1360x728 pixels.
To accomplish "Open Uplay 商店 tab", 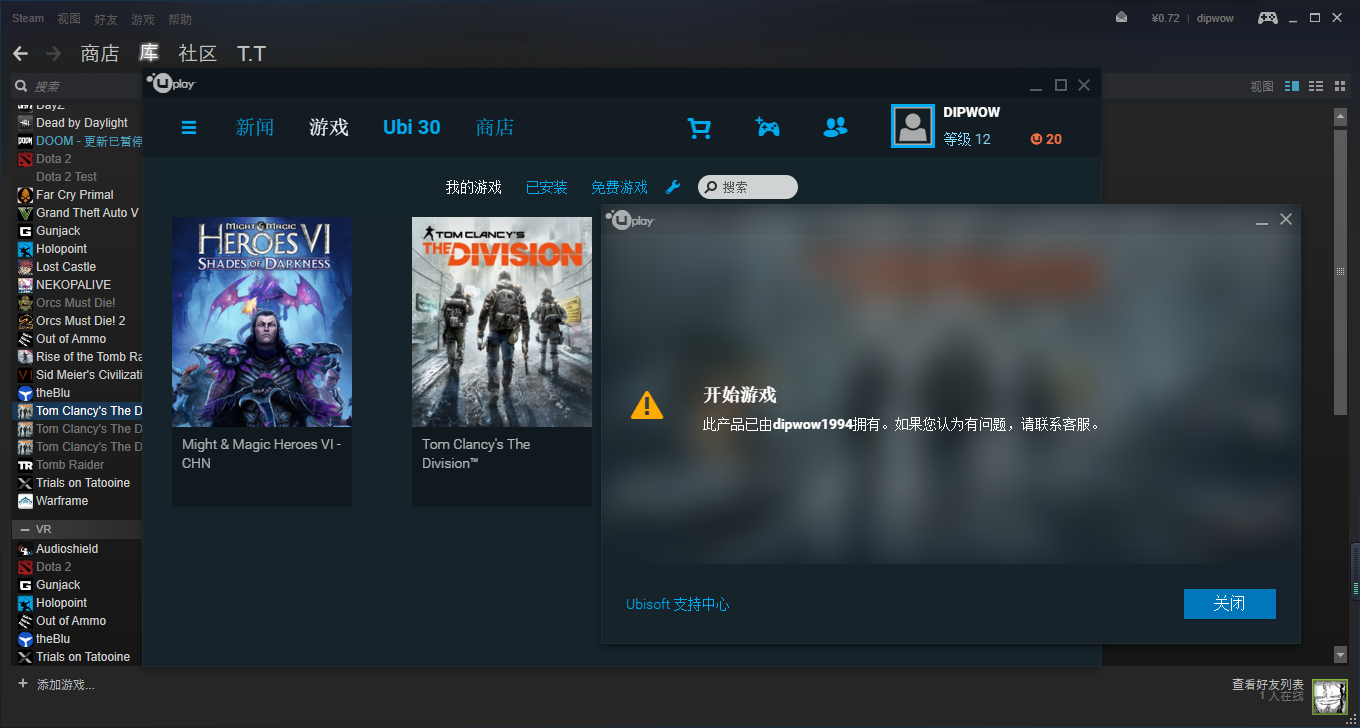I will pos(495,127).
